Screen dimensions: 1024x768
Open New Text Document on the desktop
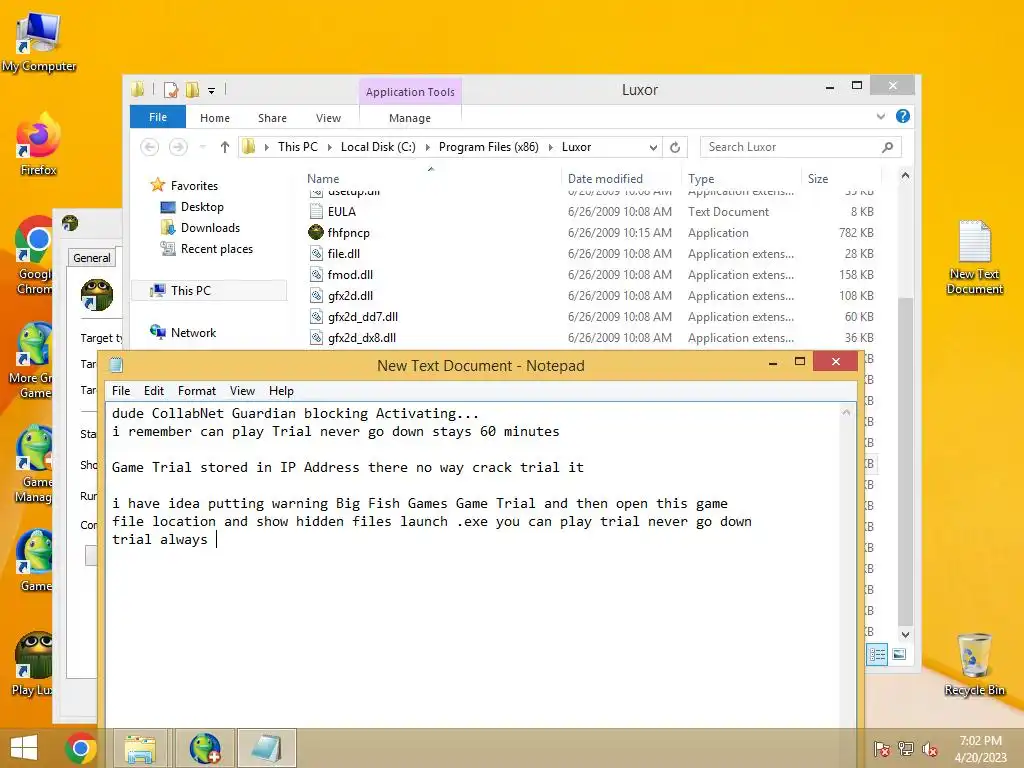pos(974,257)
